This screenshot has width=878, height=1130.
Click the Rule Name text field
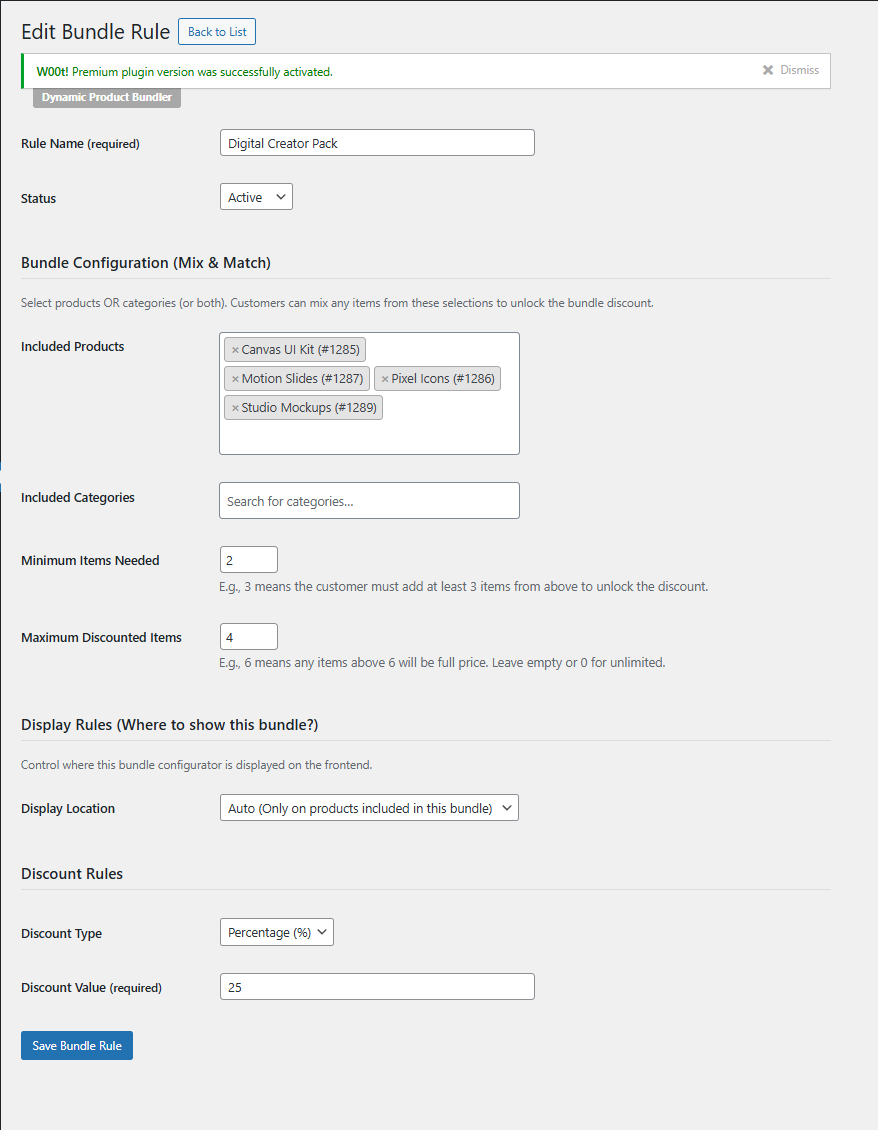377,143
